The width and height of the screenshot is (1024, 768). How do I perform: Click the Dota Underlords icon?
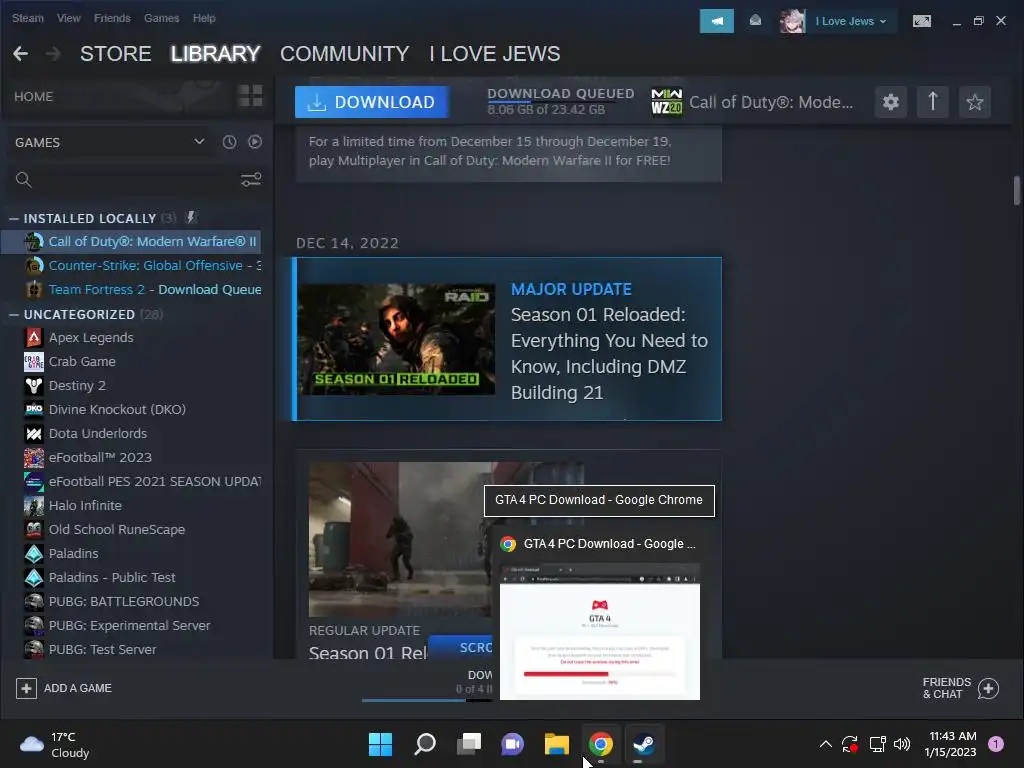click(34, 434)
